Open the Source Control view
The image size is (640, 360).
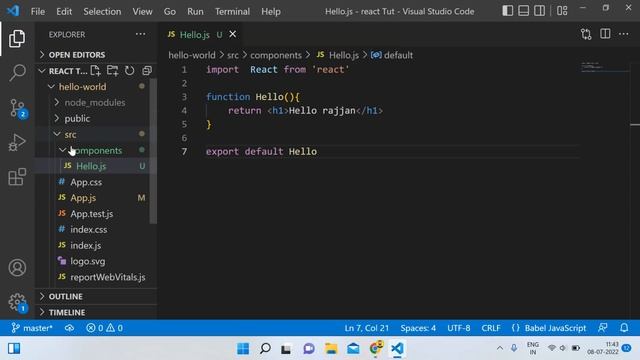(17, 108)
